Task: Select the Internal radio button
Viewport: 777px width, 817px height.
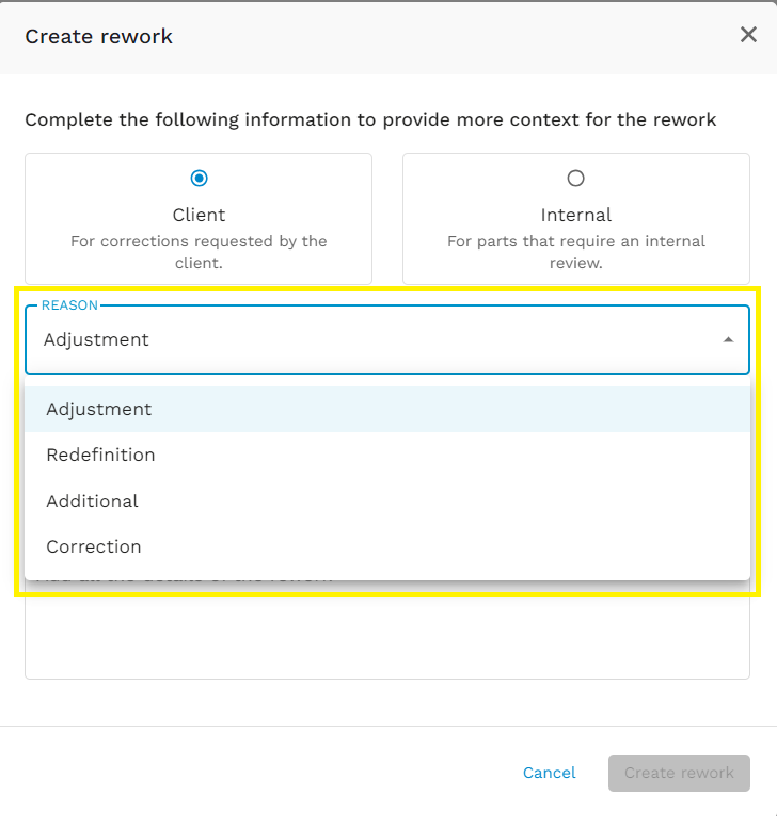Action: (575, 177)
